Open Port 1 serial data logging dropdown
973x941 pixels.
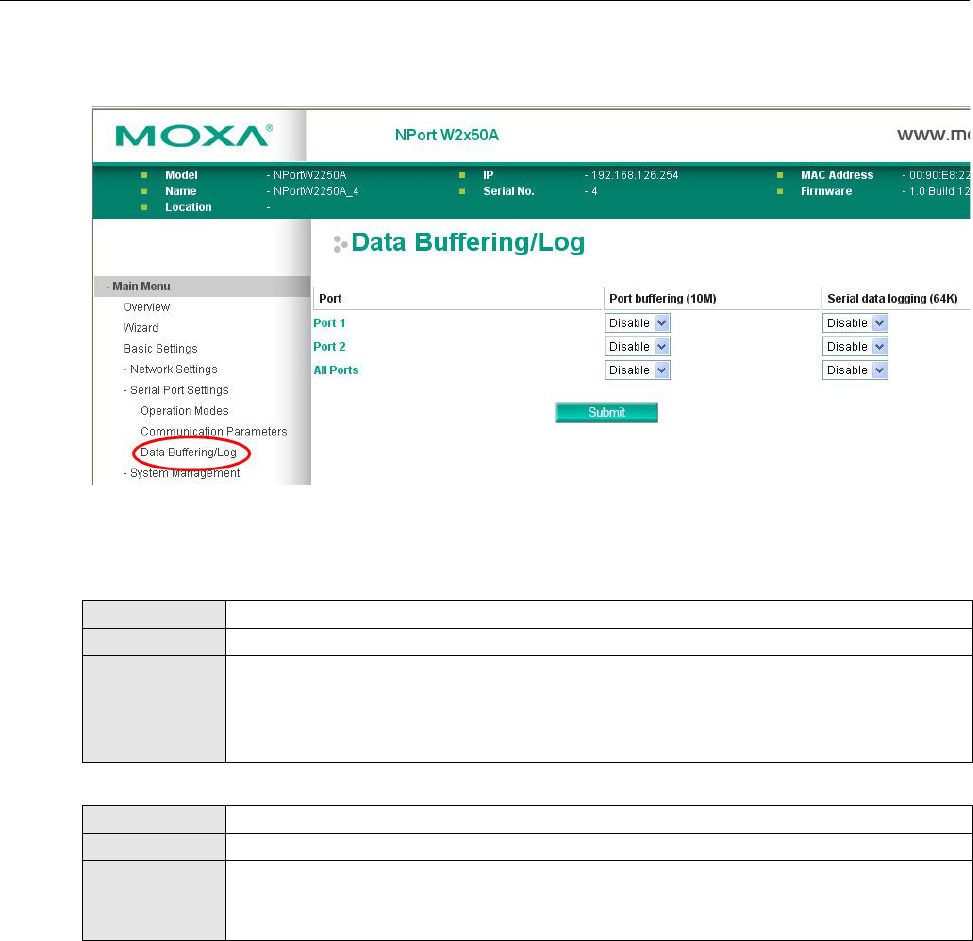click(x=854, y=323)
